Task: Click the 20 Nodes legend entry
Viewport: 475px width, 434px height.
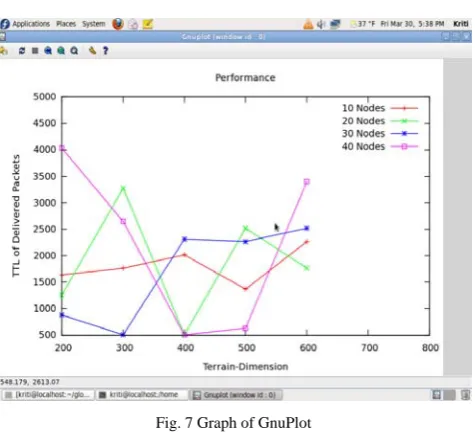Action: [x=380, y=121]
